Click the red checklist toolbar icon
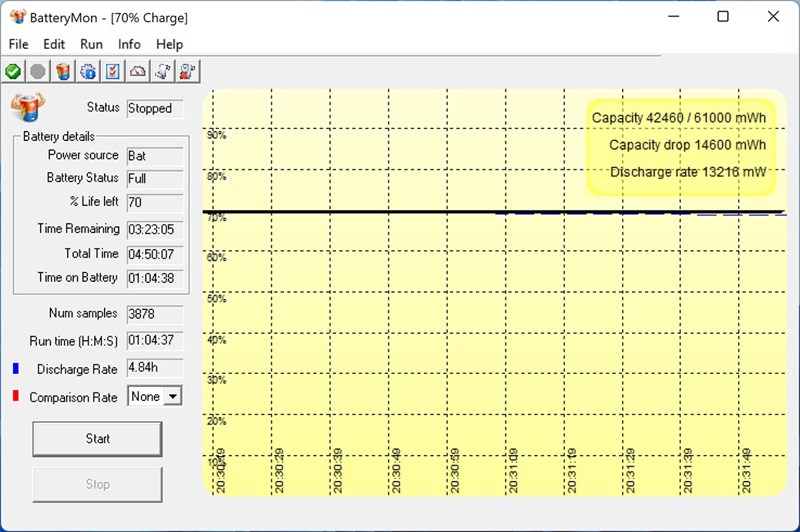This screenshot has height=532, width=800. (x=113, y=71)
